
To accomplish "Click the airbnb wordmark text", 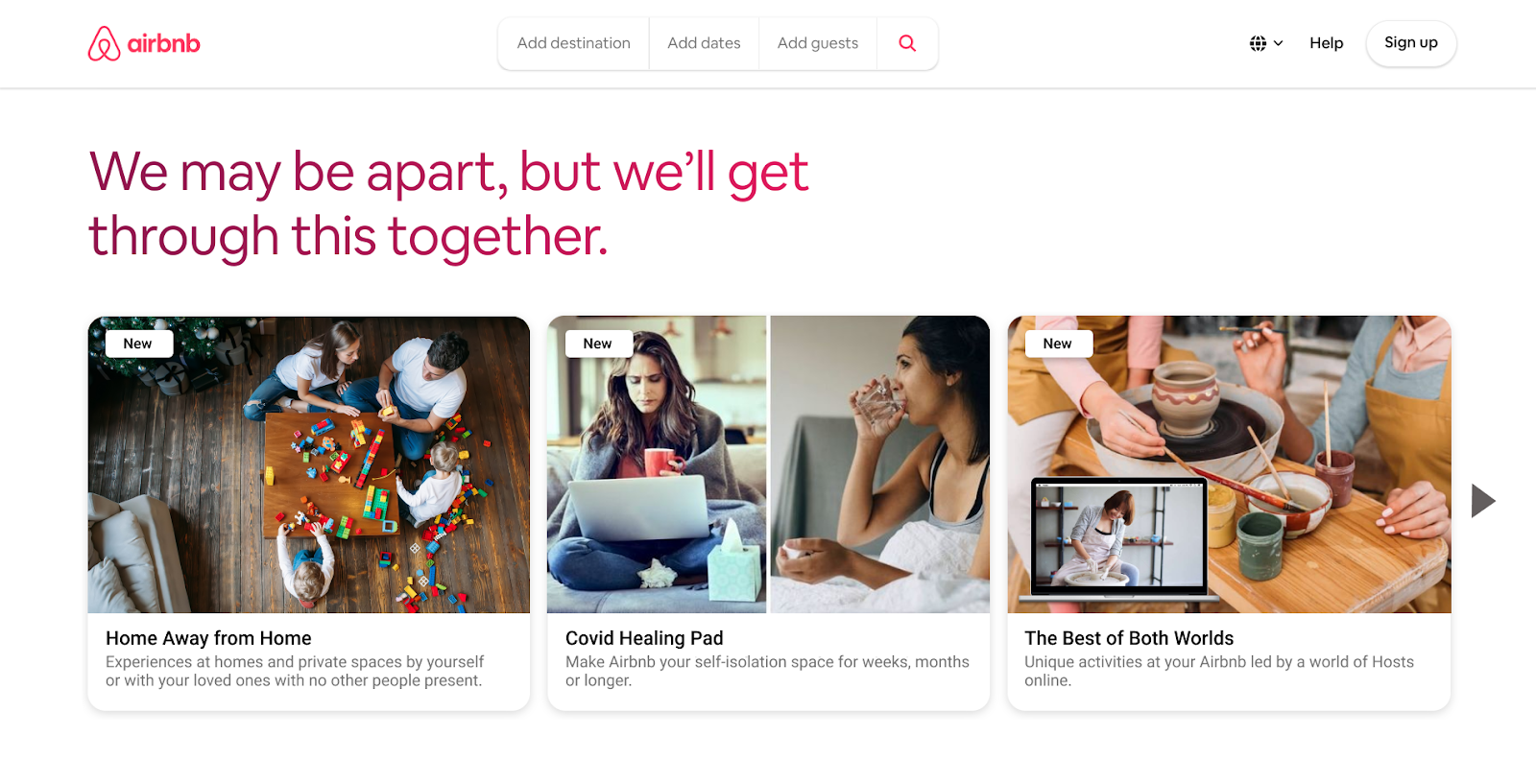I will tap(163, 43).
